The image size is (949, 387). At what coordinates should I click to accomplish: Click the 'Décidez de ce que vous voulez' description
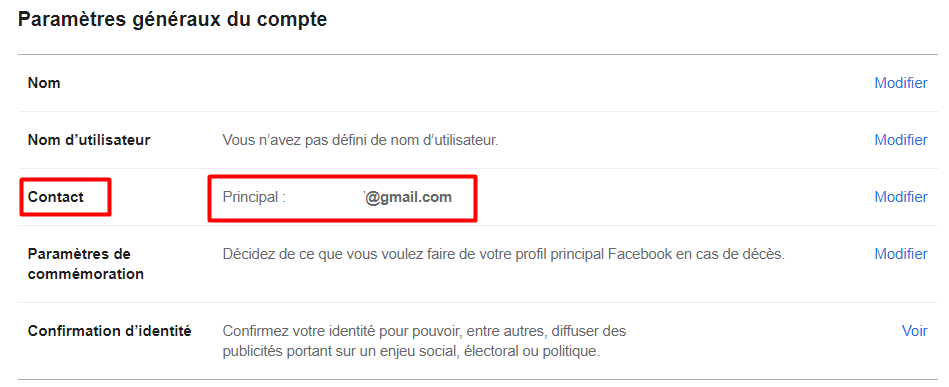pyautogui.click(x=504, y=254)
